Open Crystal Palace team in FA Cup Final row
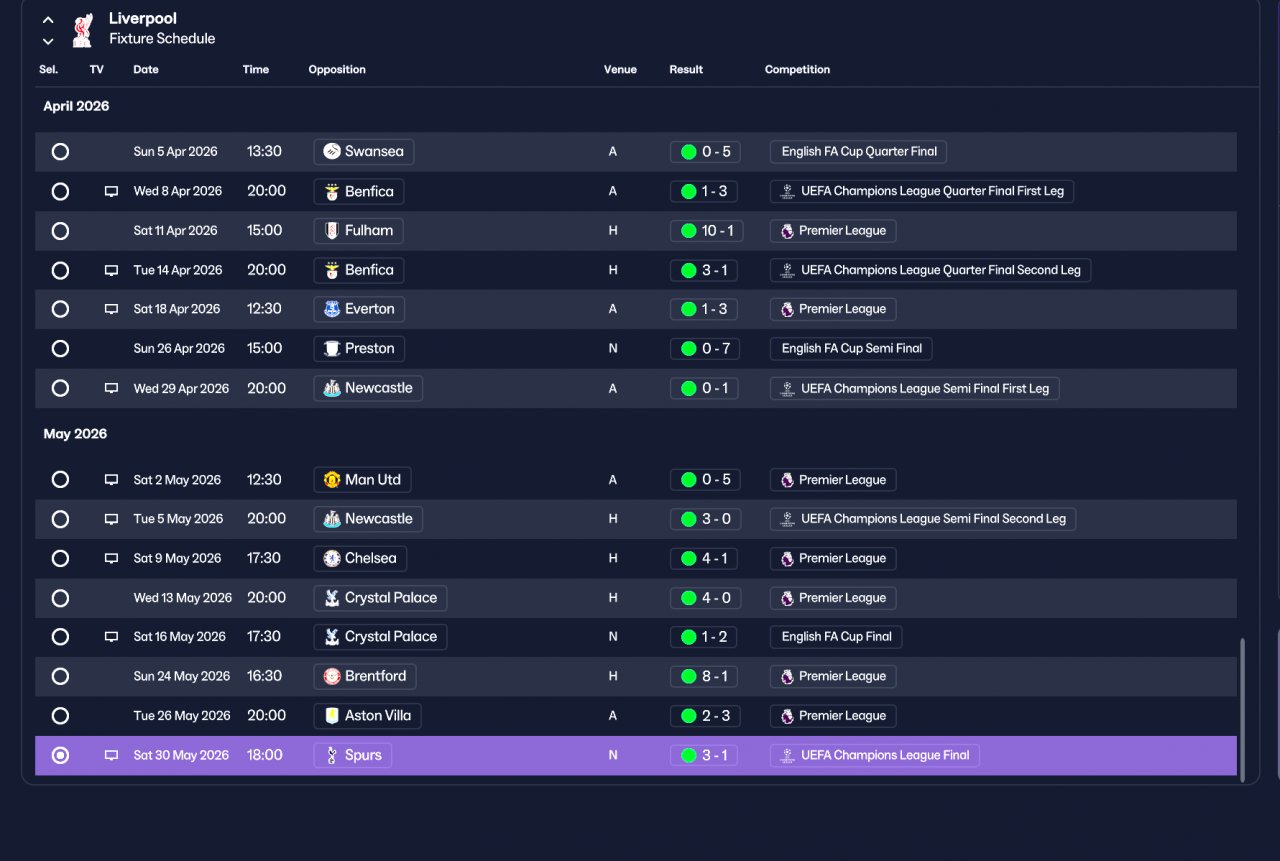 pos(381,637)
